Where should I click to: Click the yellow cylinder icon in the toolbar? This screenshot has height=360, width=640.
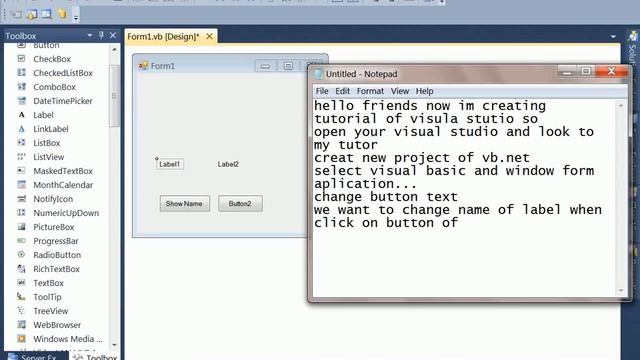(62, 14)
